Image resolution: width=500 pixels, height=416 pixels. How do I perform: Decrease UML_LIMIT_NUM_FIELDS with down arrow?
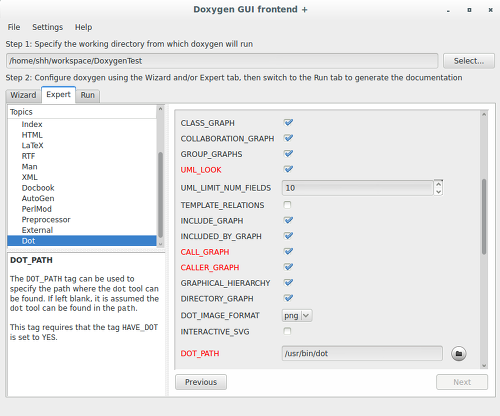pos(439,192)
